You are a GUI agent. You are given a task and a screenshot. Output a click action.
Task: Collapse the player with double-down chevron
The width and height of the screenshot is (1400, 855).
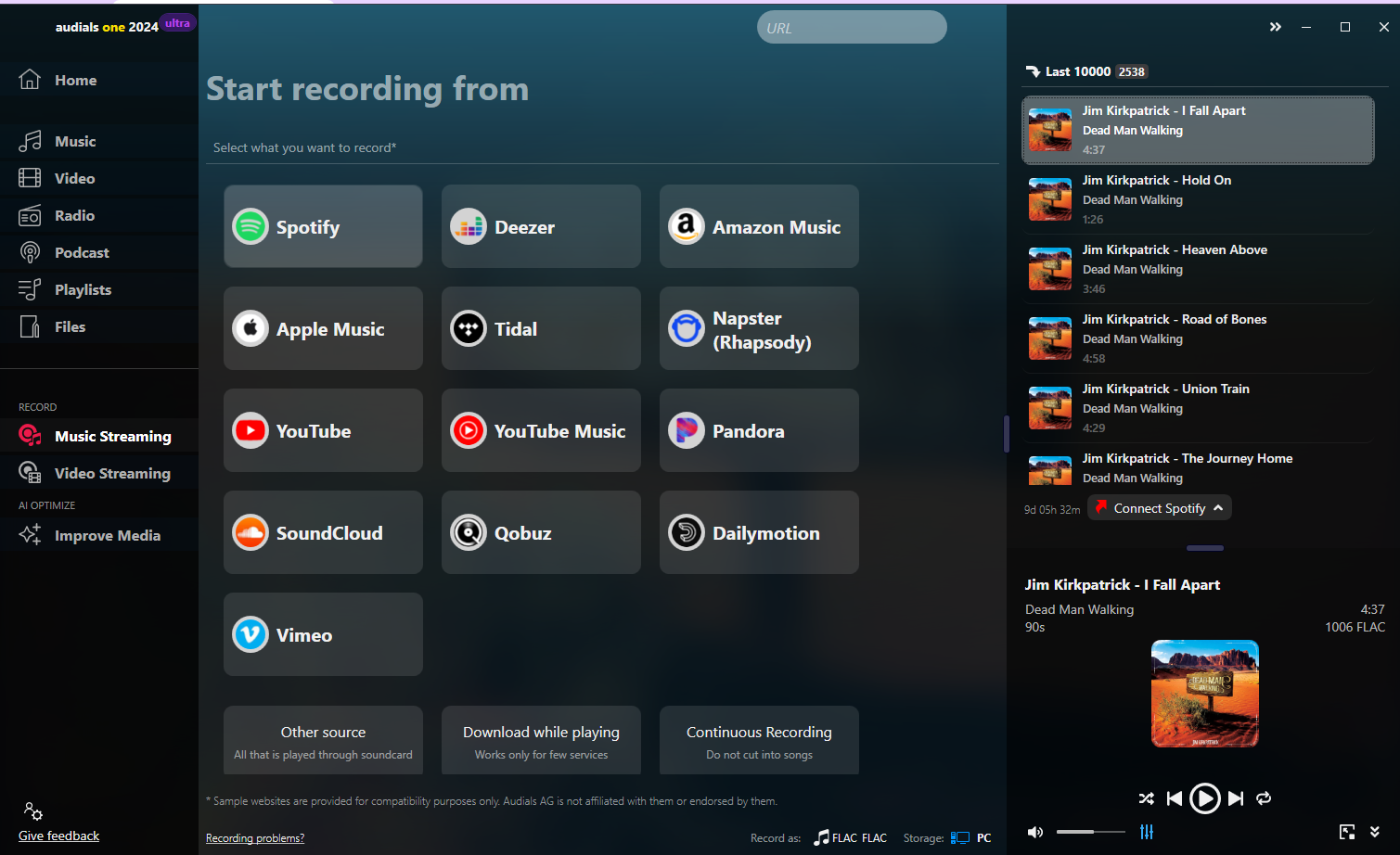click(1375, 832)
